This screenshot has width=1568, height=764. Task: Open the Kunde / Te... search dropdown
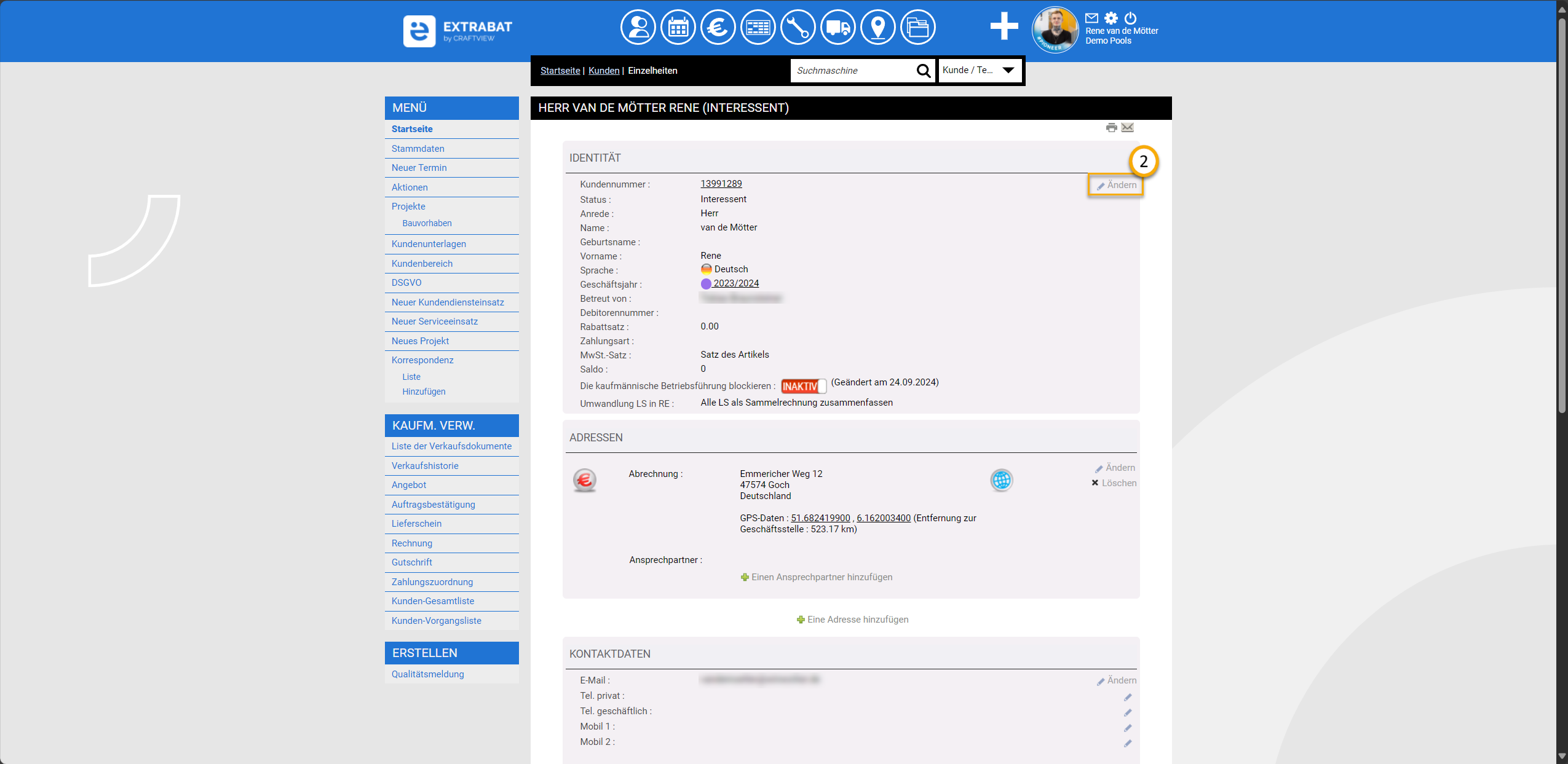point(980,70)
